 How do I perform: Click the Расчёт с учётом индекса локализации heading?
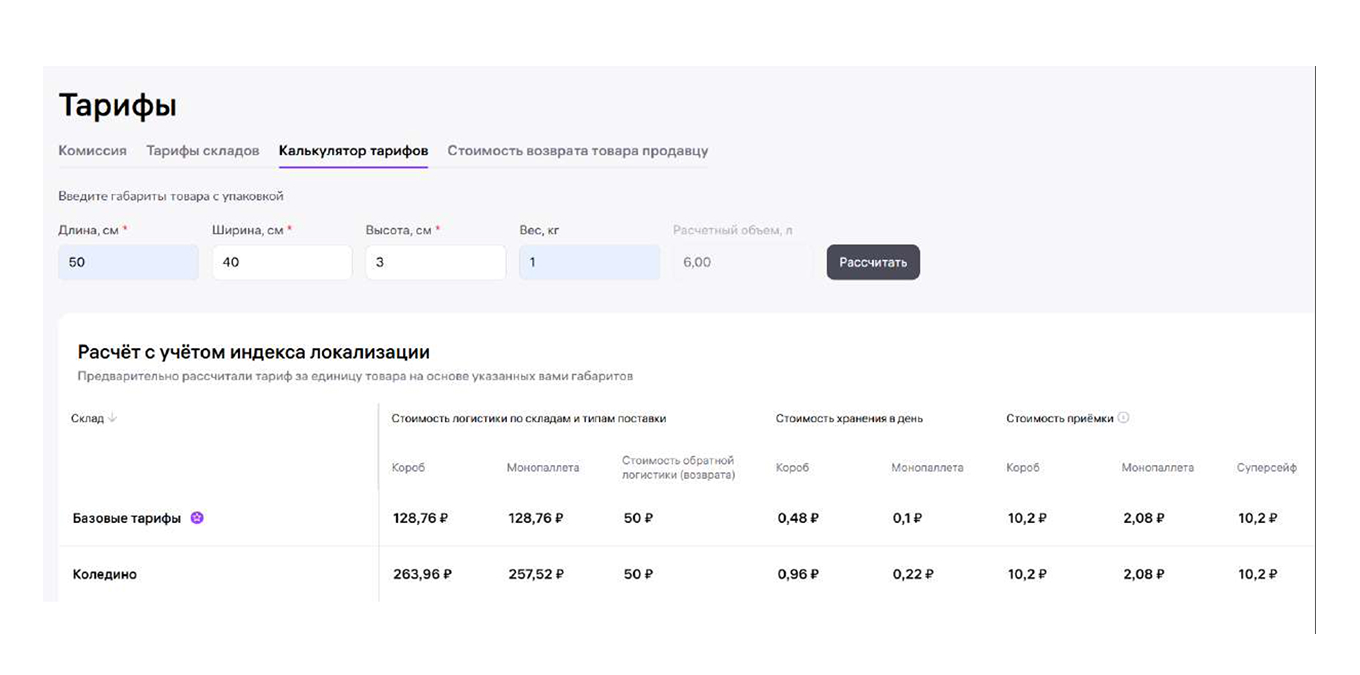pyautogui.click(x=254, y=352)
